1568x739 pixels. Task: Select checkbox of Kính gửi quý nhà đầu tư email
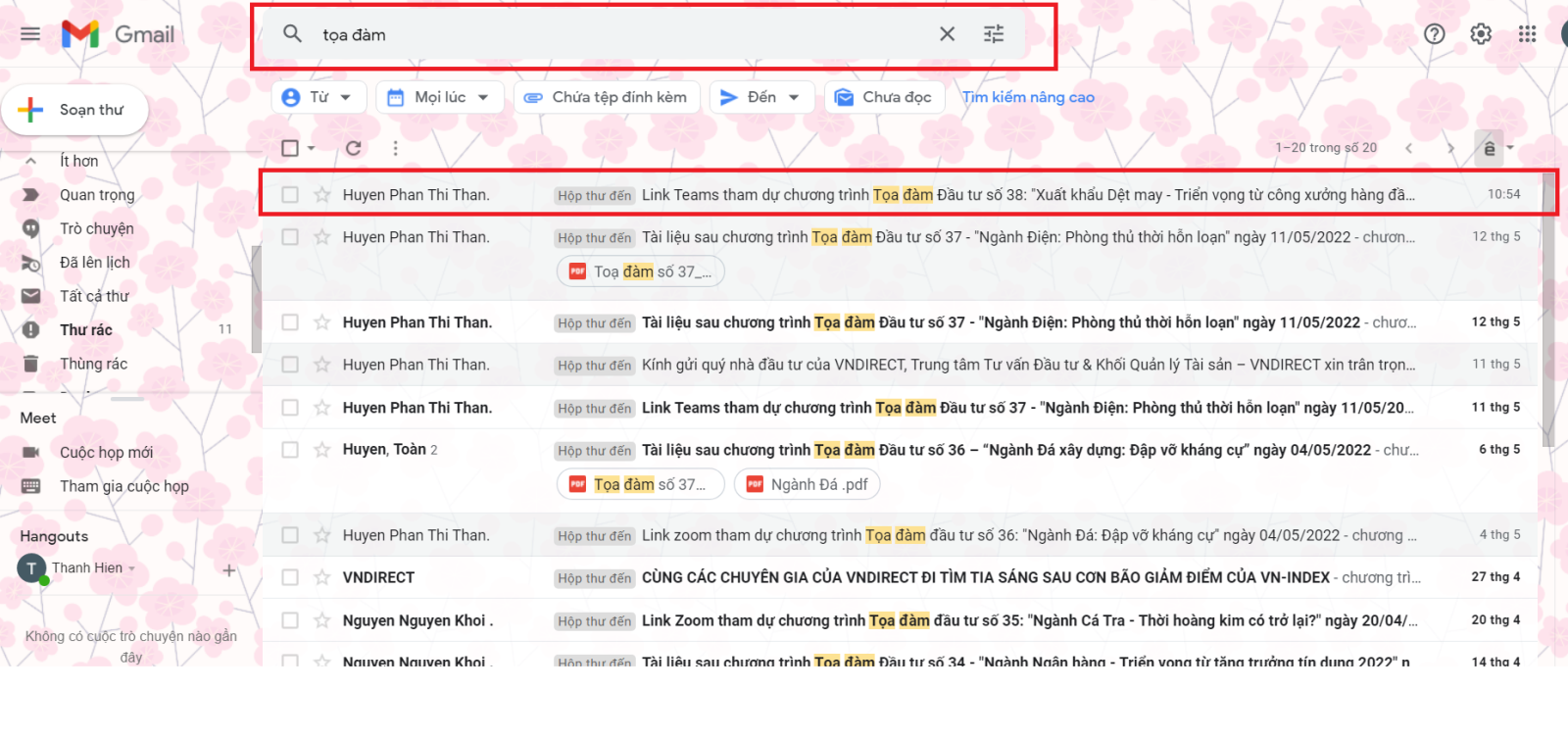tap(290, 365)
